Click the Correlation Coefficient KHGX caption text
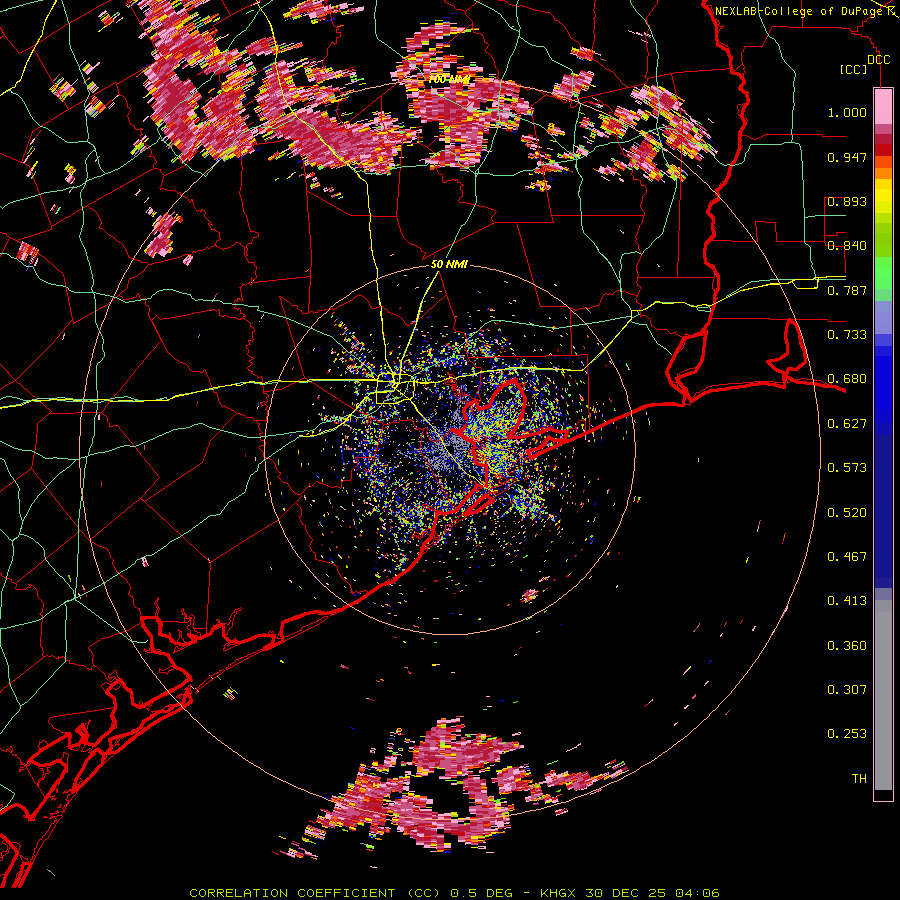The image size is (900, 900). pyautogui.click(x=454, y=893)
